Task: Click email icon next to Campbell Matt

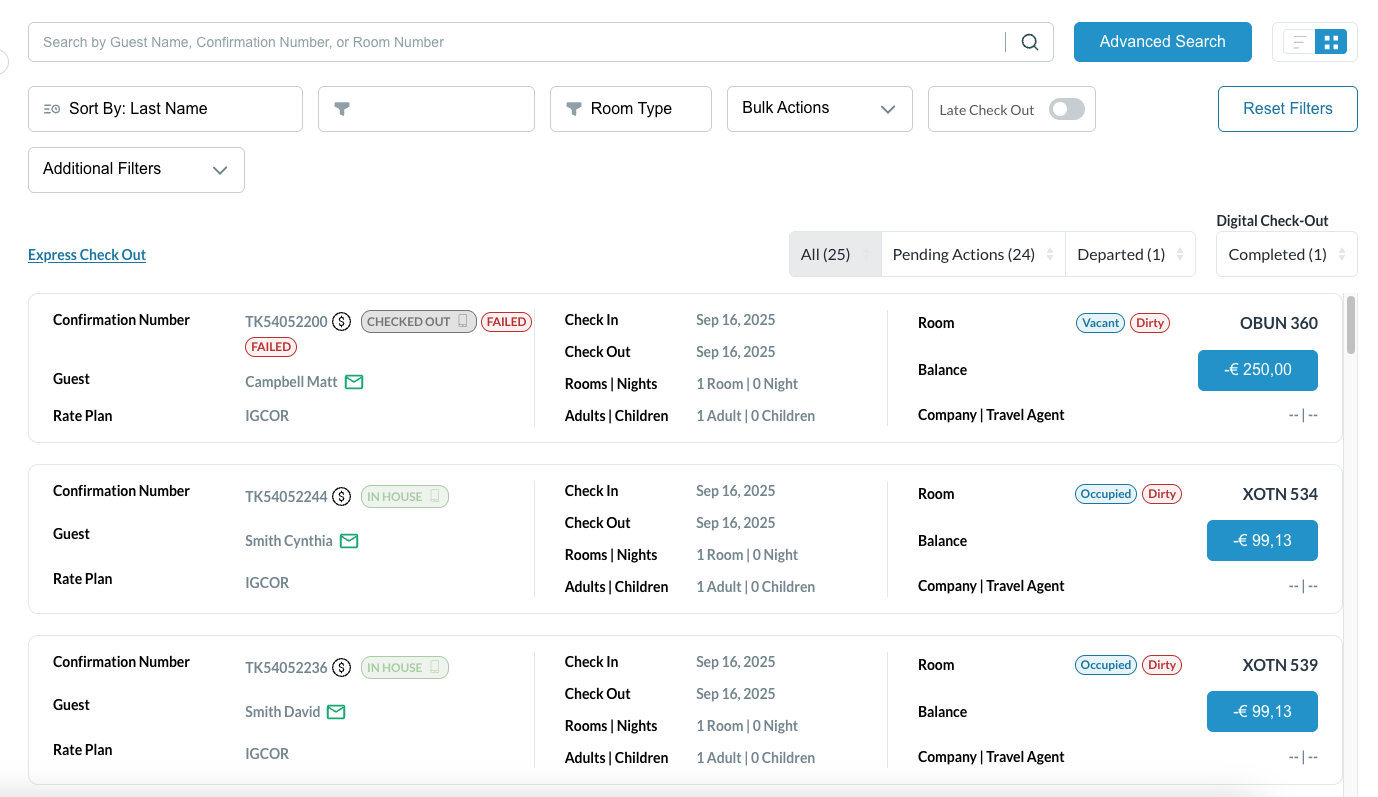Action: (x=354, y=382)
